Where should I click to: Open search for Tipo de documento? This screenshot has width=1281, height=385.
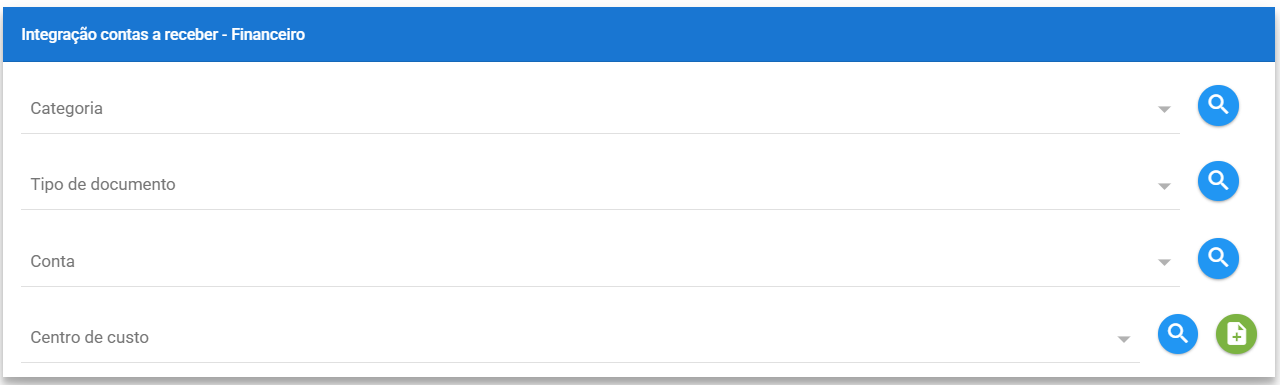pyautogui.click(x=1218, y=181)
